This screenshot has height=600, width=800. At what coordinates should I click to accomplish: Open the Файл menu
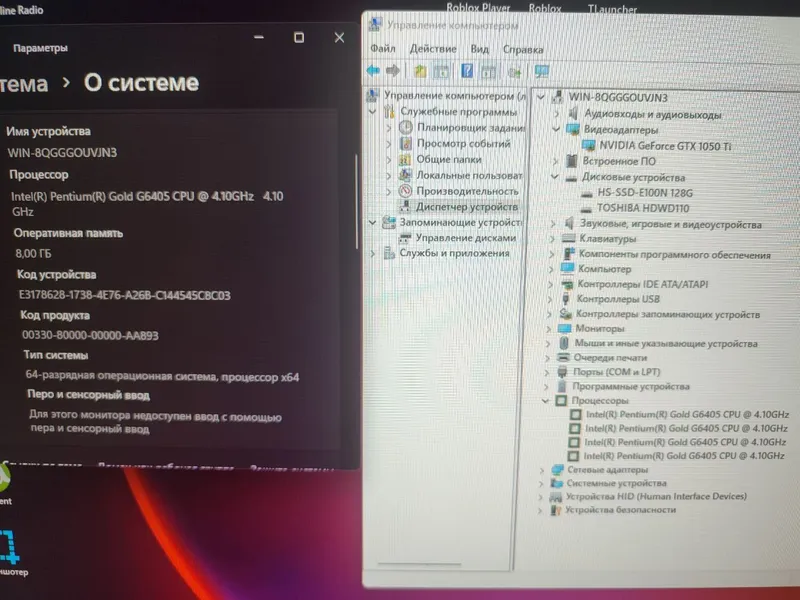[x=383, y=48]
